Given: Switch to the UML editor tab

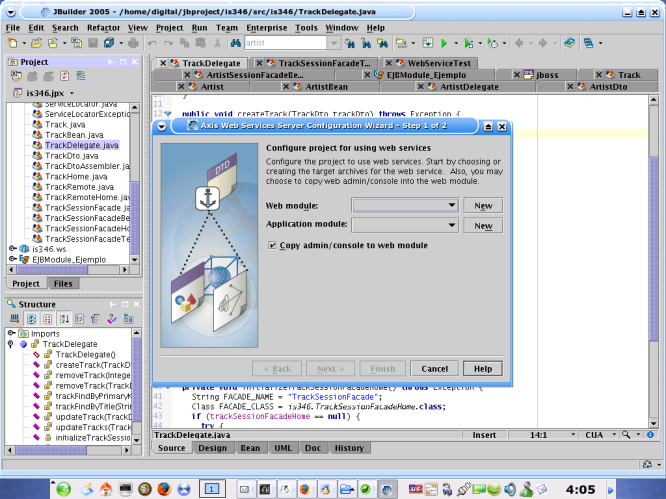Looking at the screenshot, I should (281, 448).
